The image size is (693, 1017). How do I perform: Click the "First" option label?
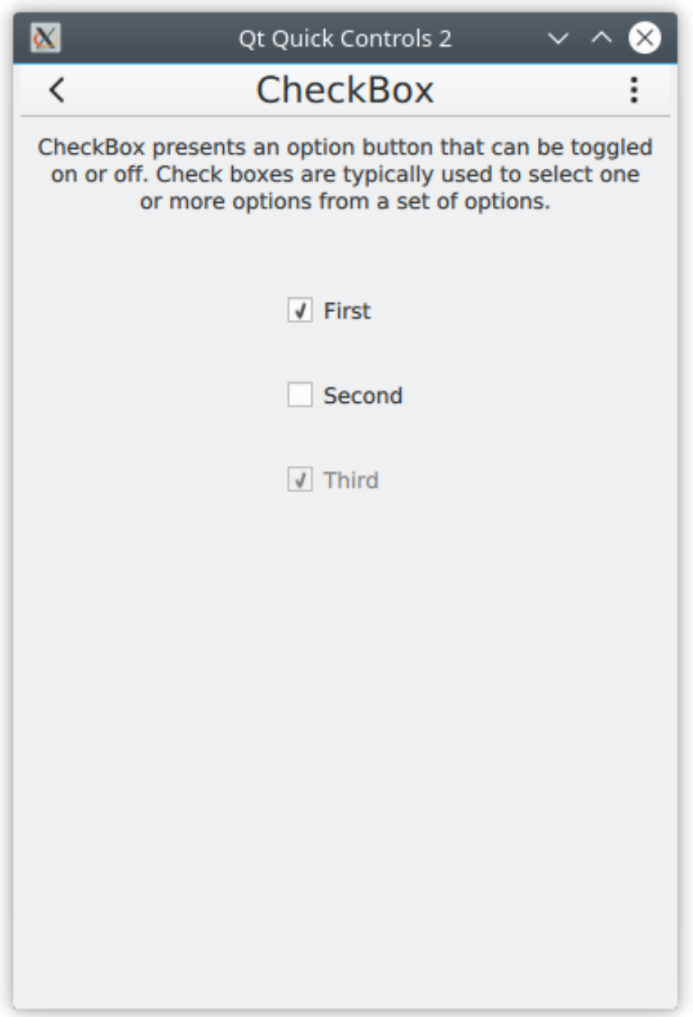click(347, 311)
